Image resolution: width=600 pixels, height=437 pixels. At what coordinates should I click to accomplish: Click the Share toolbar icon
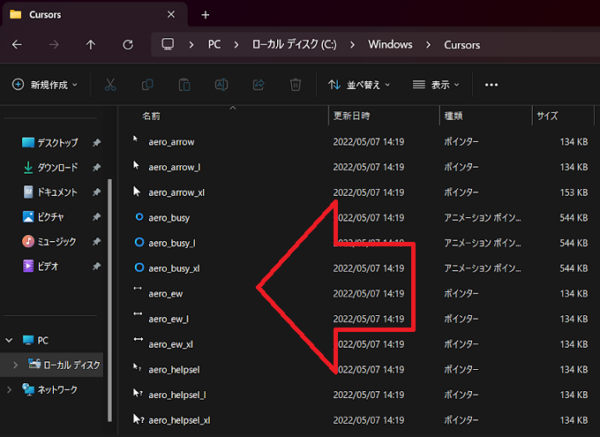pos(259,85)
